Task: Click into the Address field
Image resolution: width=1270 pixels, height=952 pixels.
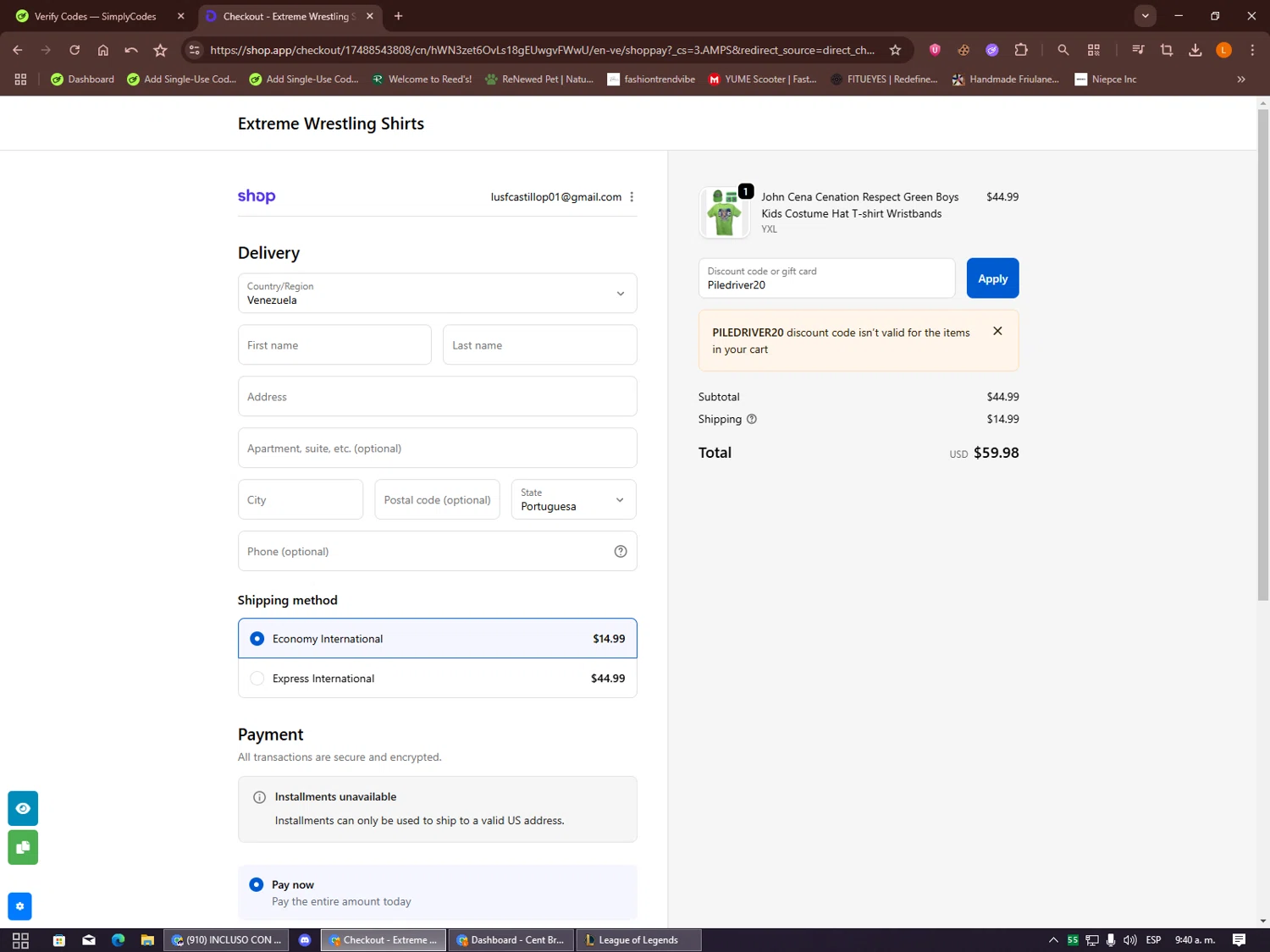Action: click(438, 397)
